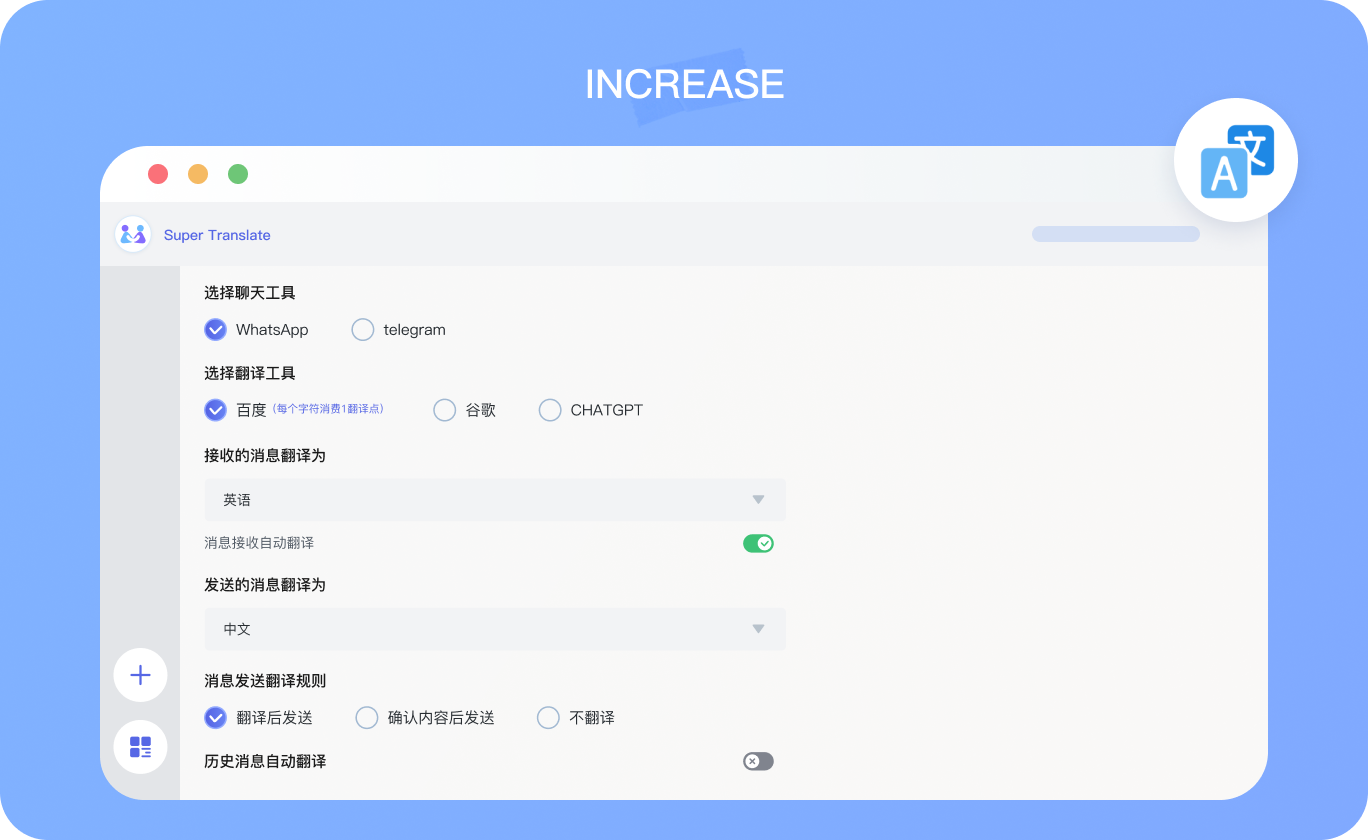Disable the 消息接收自动翻译 switch
Image resolution: width=1368 pixels, height=840 pixels.
(758, 543)
